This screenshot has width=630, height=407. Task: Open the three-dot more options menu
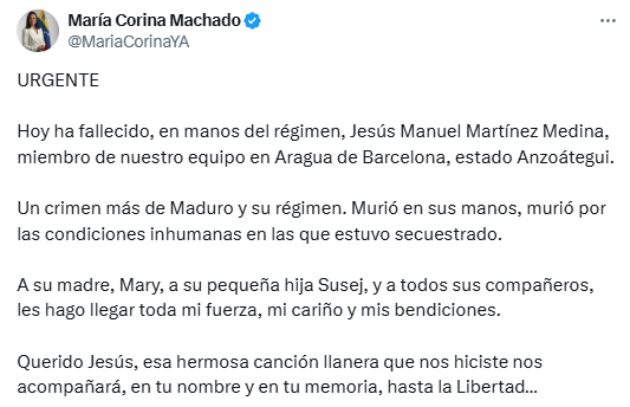click(x=608, y=20)
